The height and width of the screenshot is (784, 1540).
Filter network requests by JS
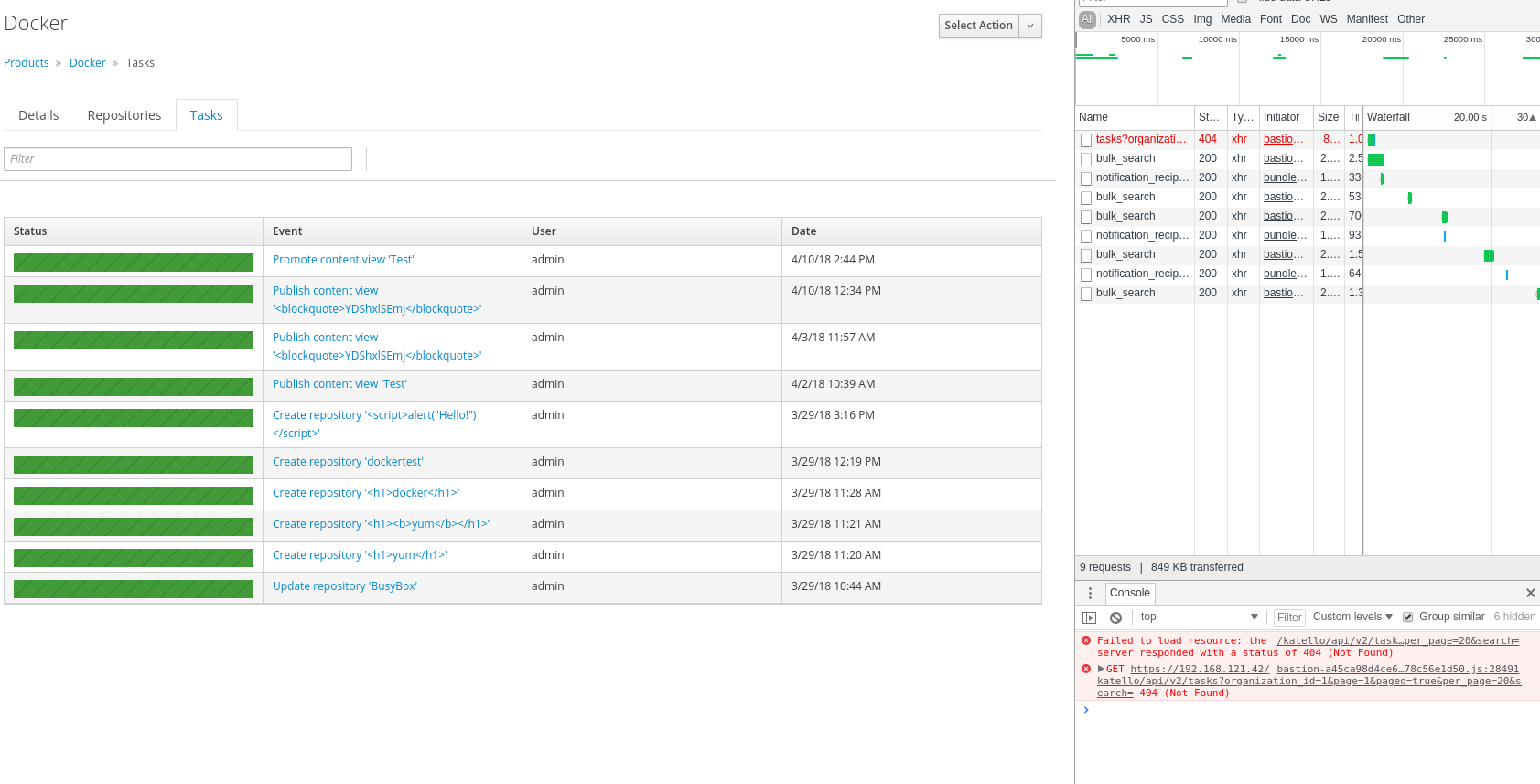pyautogui.click(x=1146, y=19)
